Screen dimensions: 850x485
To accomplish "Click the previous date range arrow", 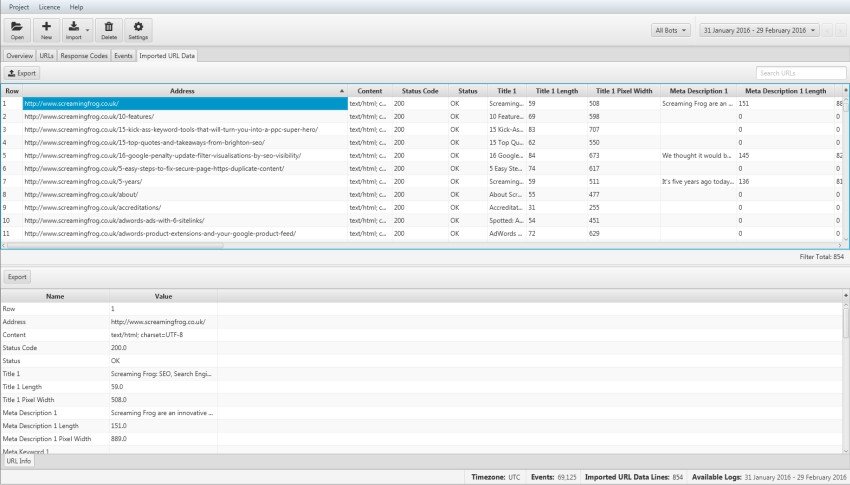I will 827,30.
